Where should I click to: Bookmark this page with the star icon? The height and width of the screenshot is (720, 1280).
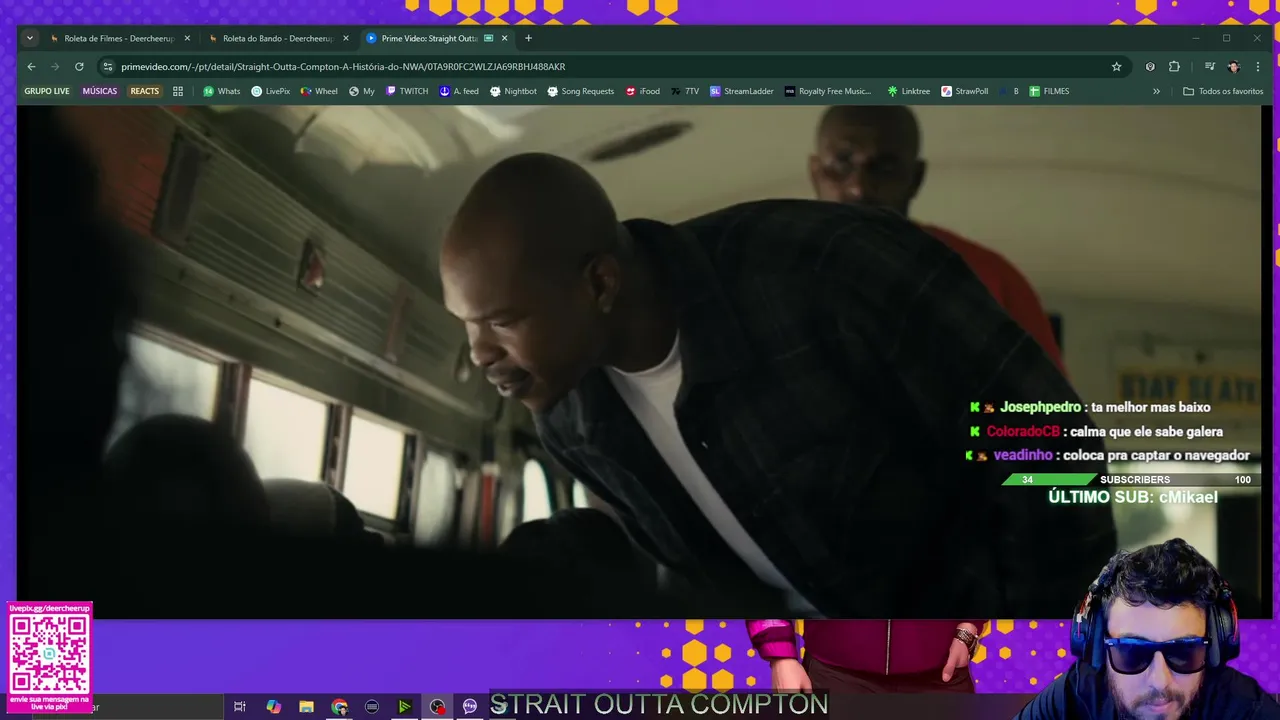point(1116,66)
